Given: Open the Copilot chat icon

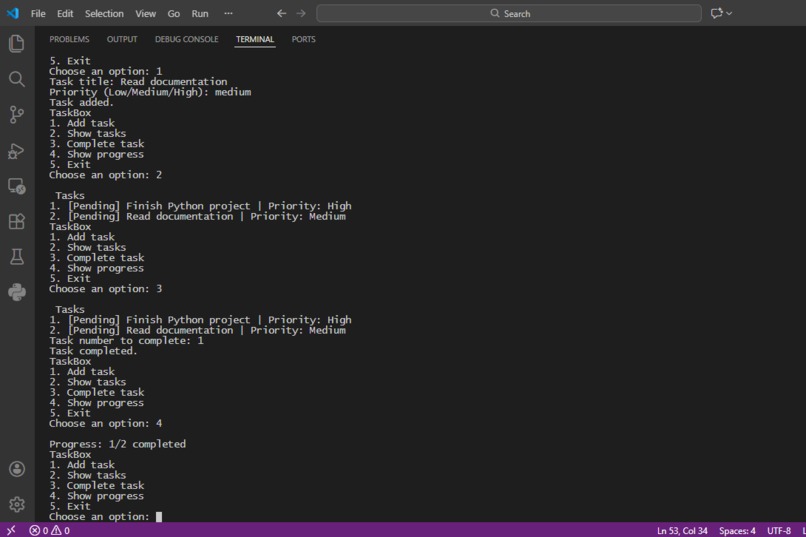Looking at the screenshot, I should (717, 13).
